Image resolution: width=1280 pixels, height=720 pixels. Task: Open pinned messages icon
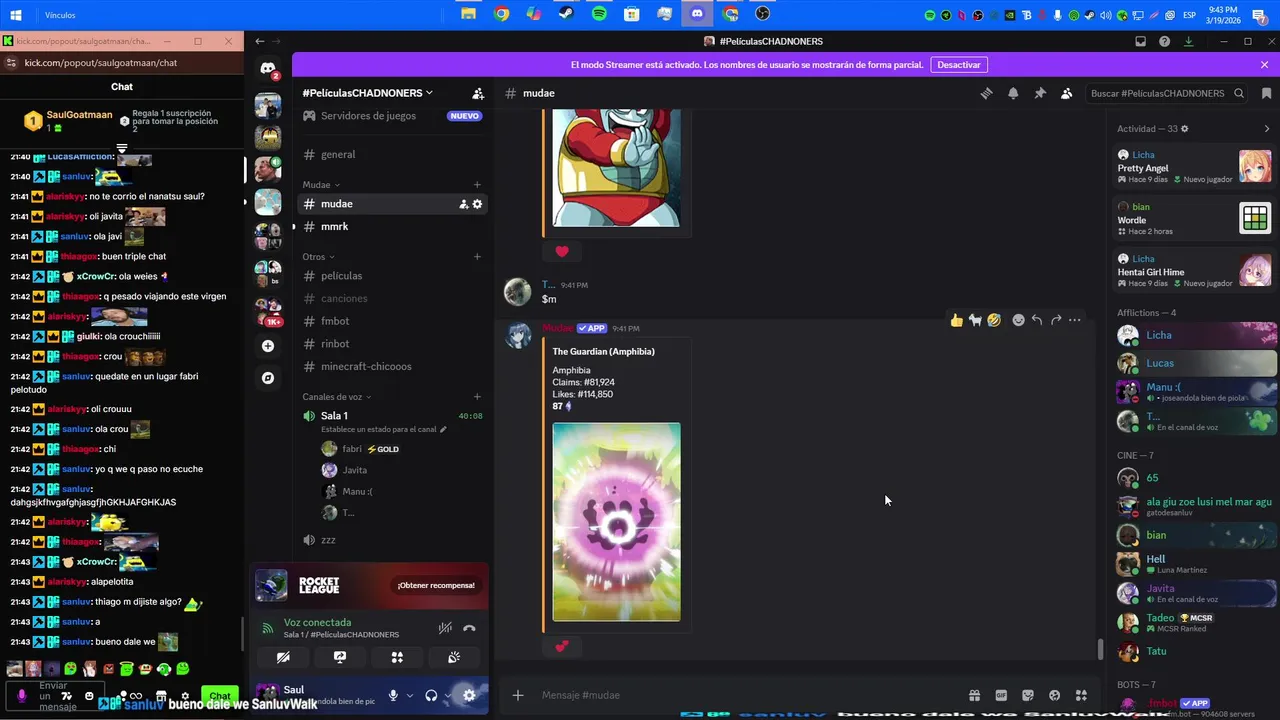[1040, 93]
